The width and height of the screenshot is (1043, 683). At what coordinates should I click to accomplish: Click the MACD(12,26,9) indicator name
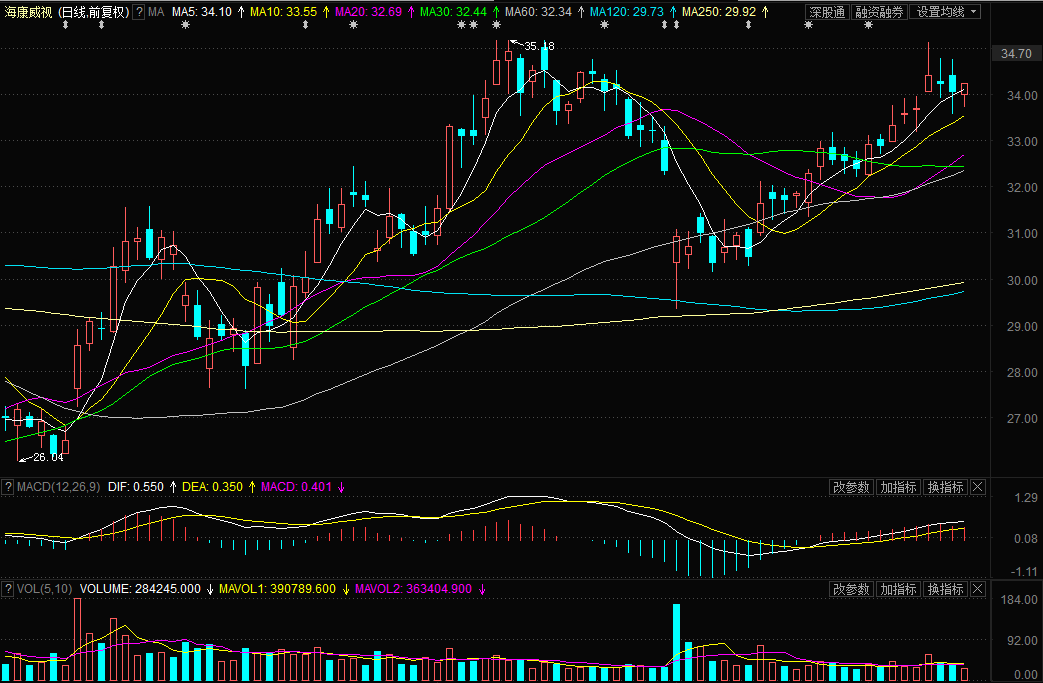pyautogui.click(x=59, y=487)
